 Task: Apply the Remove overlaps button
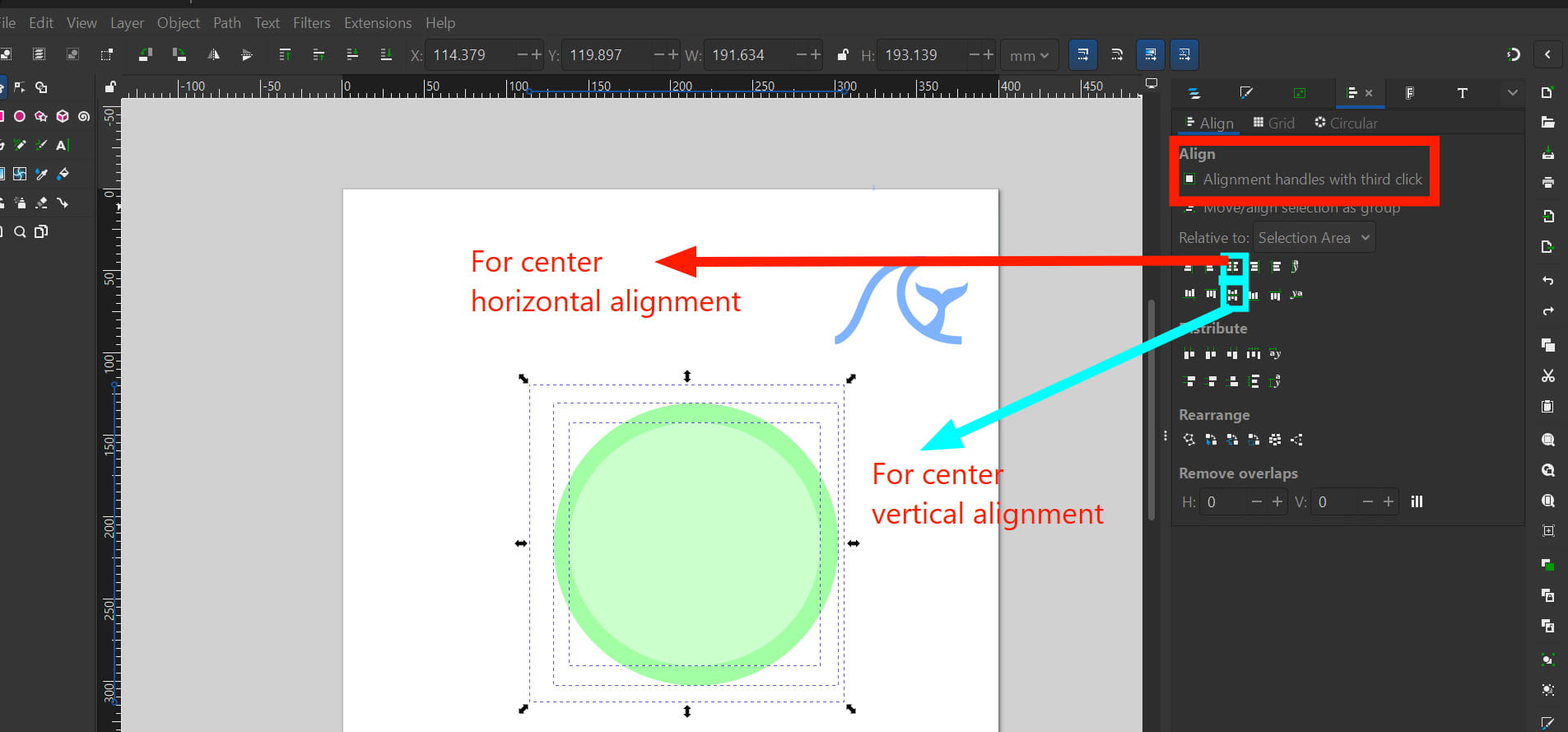[x=1417, y=501]
